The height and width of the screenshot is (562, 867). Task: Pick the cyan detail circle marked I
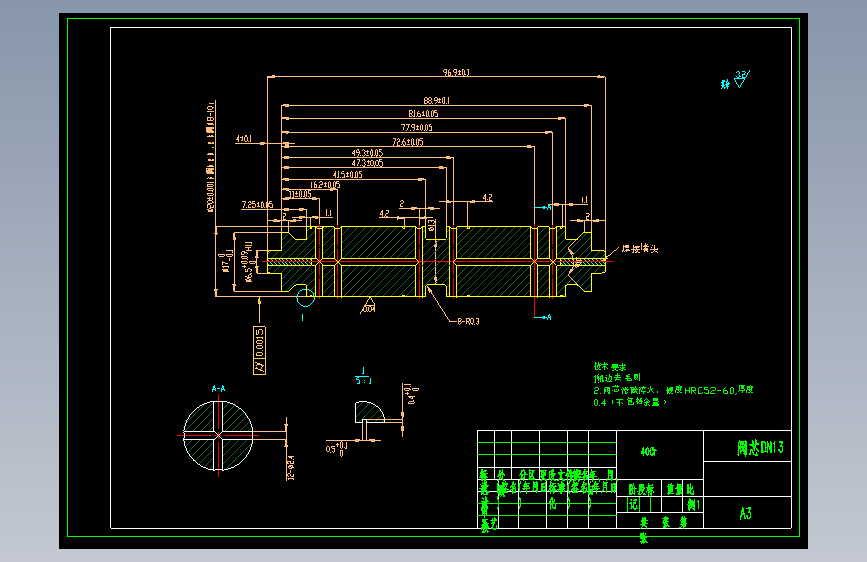tap(305, 297)
